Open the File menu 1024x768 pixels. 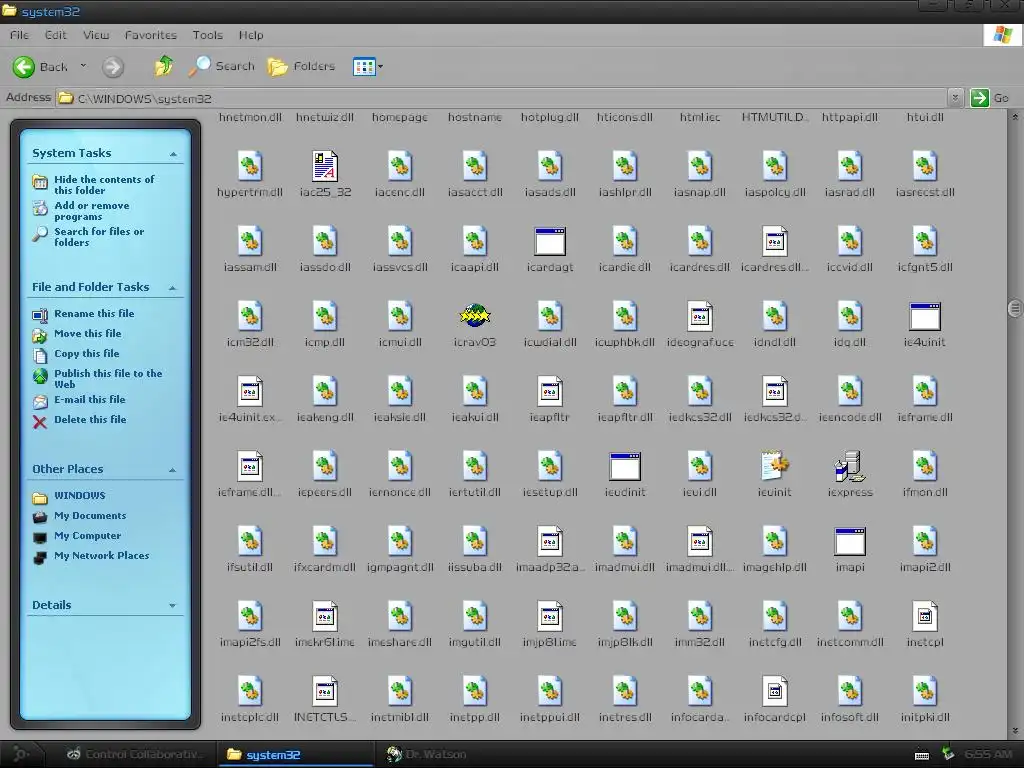click(20, 35)
